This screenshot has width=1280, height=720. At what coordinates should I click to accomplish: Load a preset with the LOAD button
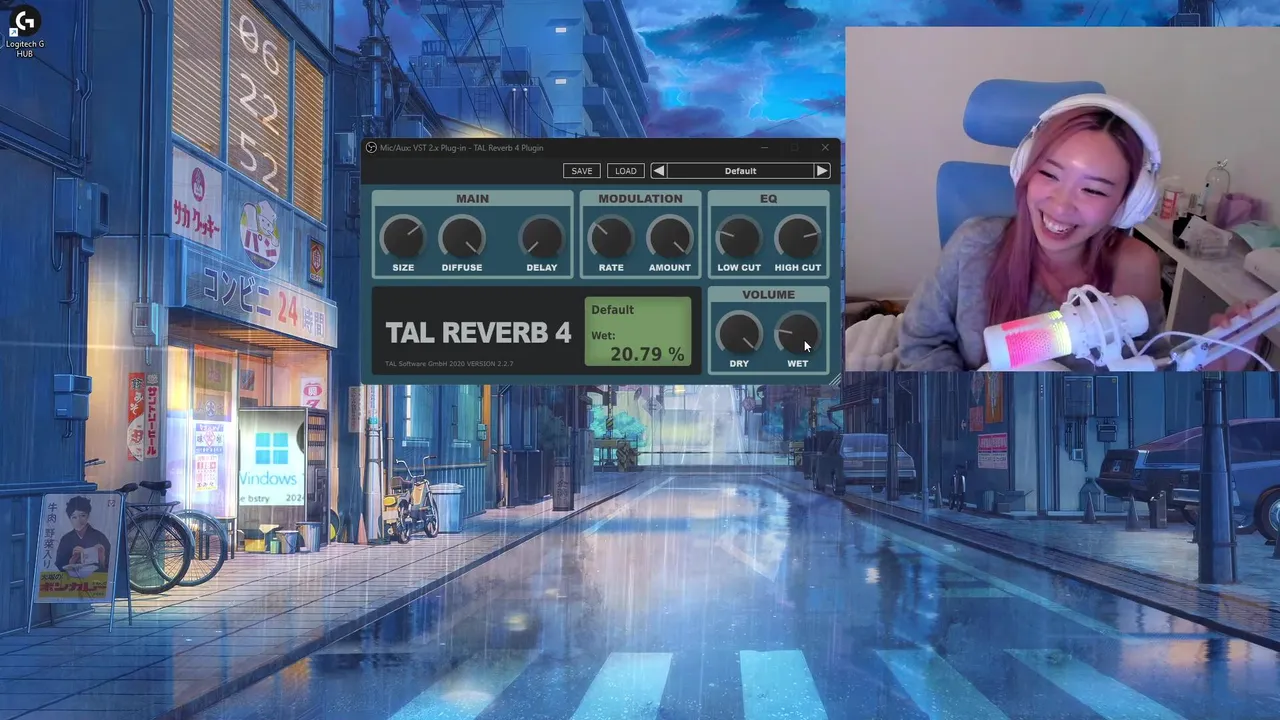coord(626,171)
